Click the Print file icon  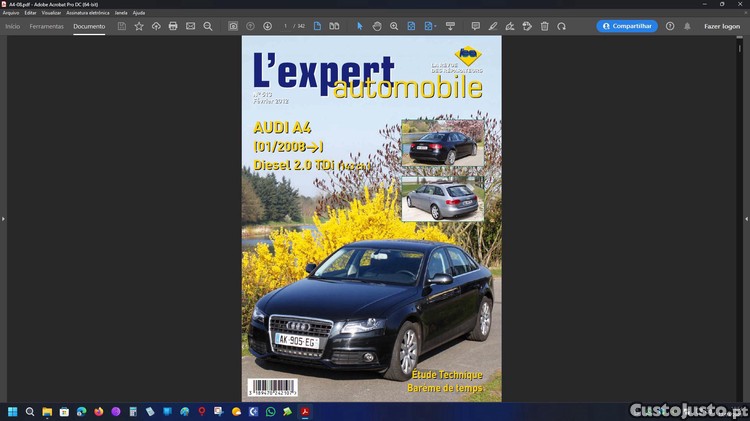point(173,26)
